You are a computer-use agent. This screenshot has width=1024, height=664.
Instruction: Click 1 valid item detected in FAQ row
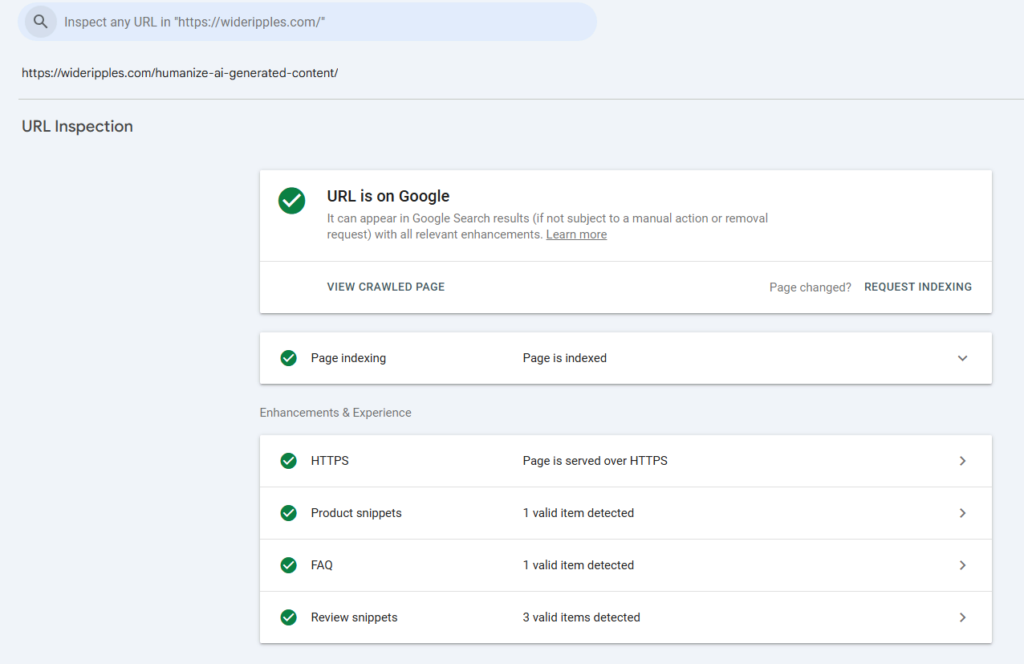[578, 565]
